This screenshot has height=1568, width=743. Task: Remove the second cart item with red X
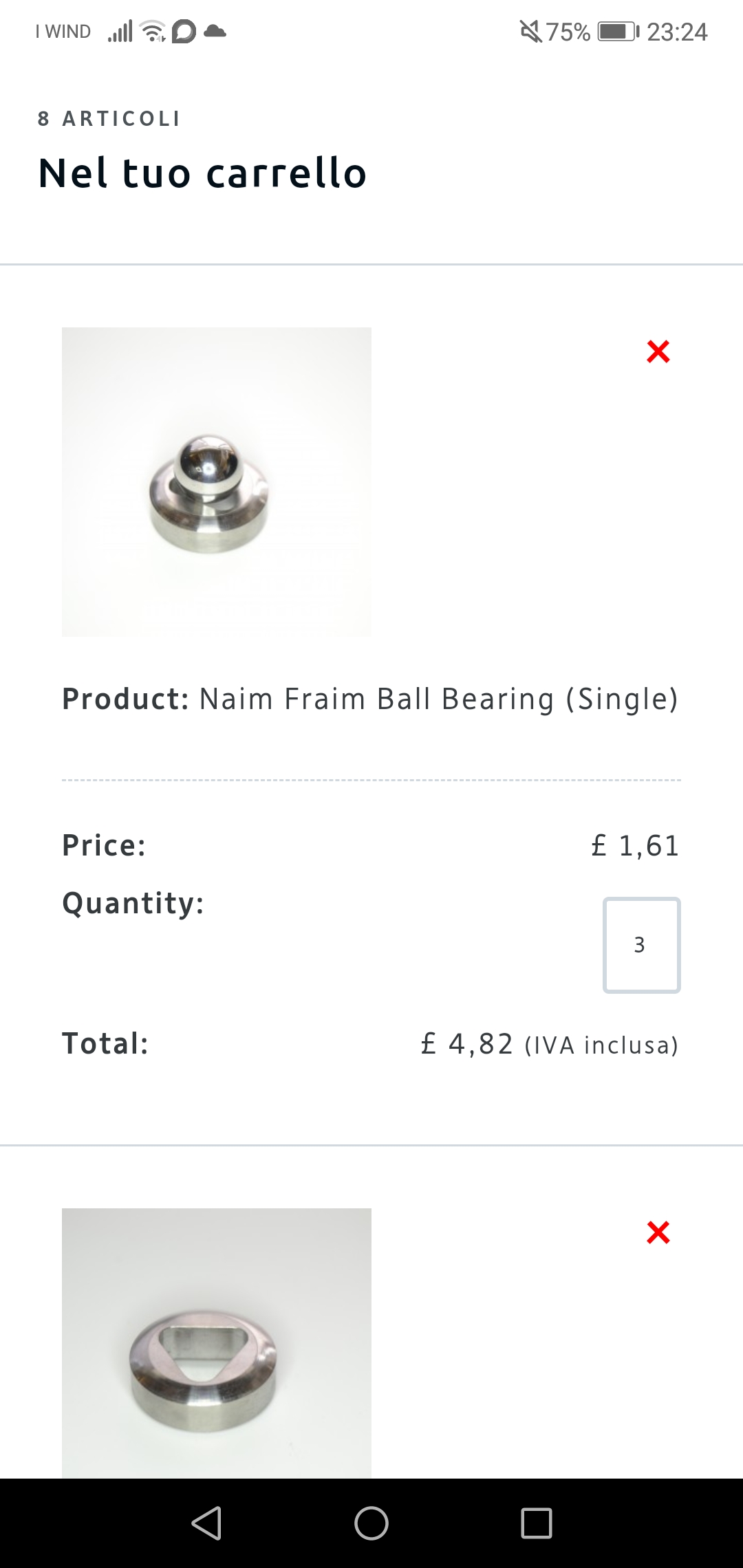[x=658, y=1232]
